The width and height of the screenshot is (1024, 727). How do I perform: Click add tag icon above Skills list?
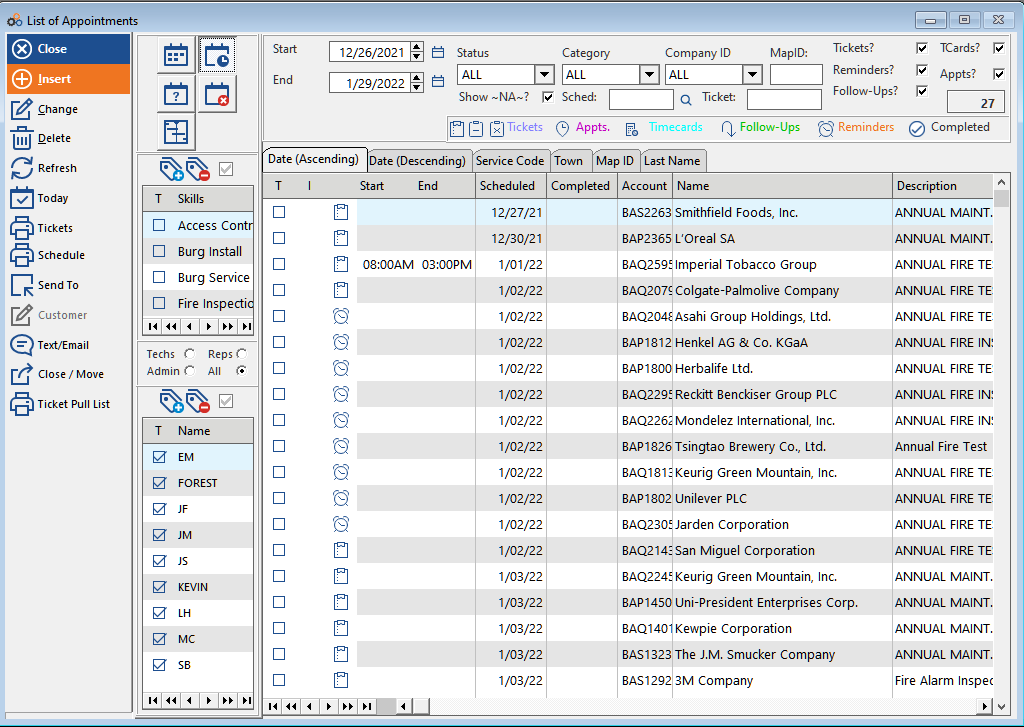pyautogui.click(x=171, y=168)
